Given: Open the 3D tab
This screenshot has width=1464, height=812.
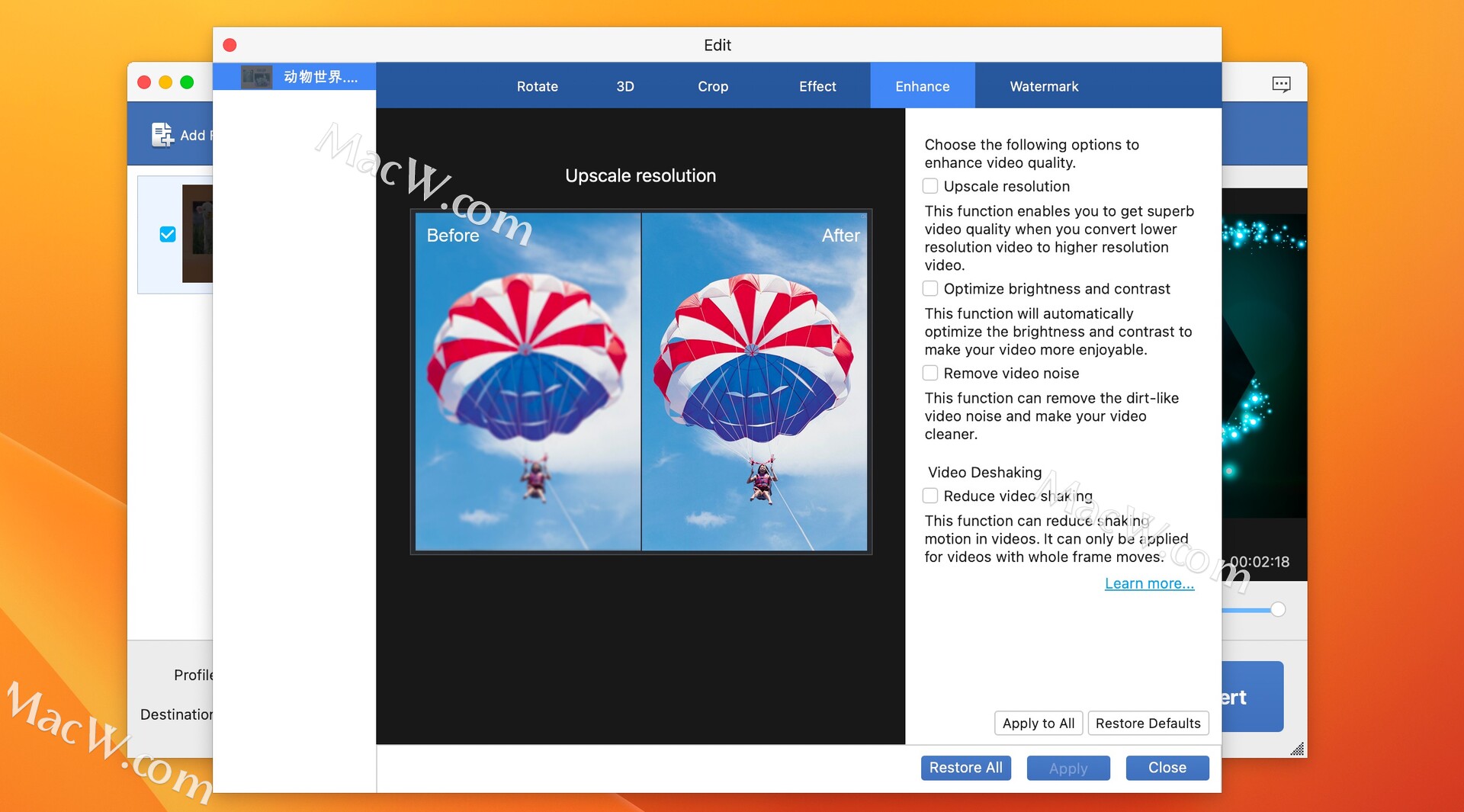Looking at the screenshot, I should pos(624,86).
